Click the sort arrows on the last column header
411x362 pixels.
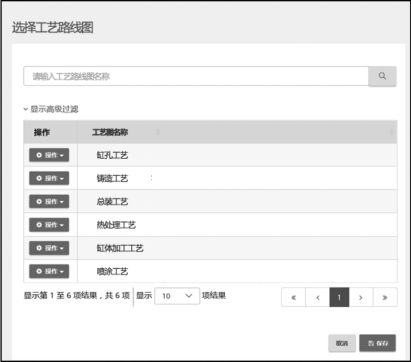(392, 132)
